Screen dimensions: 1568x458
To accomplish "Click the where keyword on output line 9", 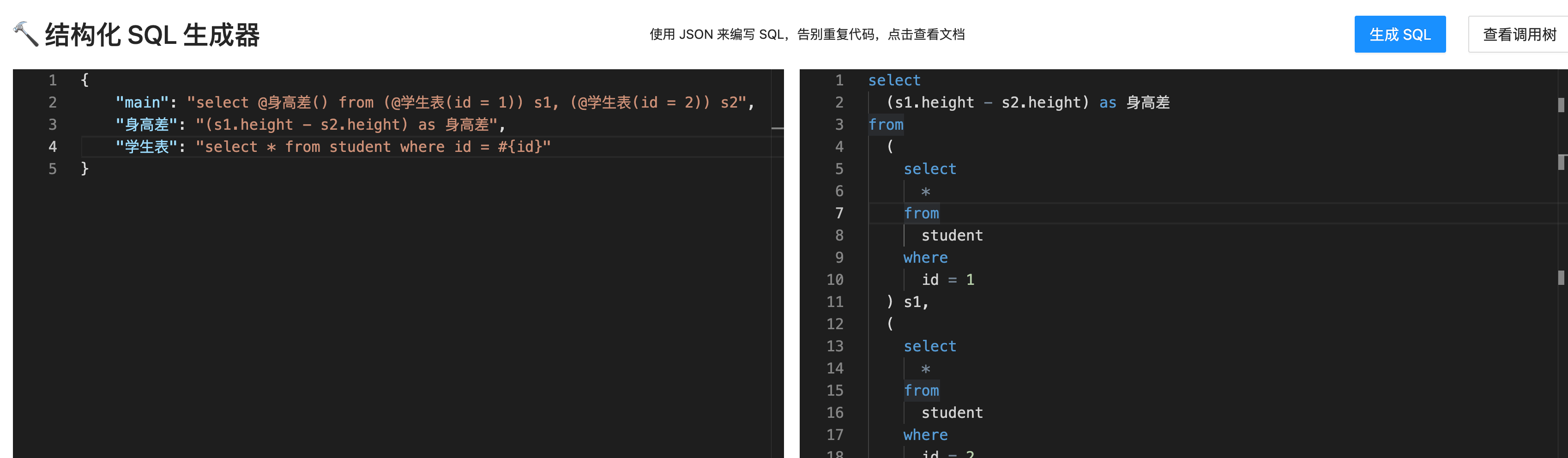I will 925,258.
